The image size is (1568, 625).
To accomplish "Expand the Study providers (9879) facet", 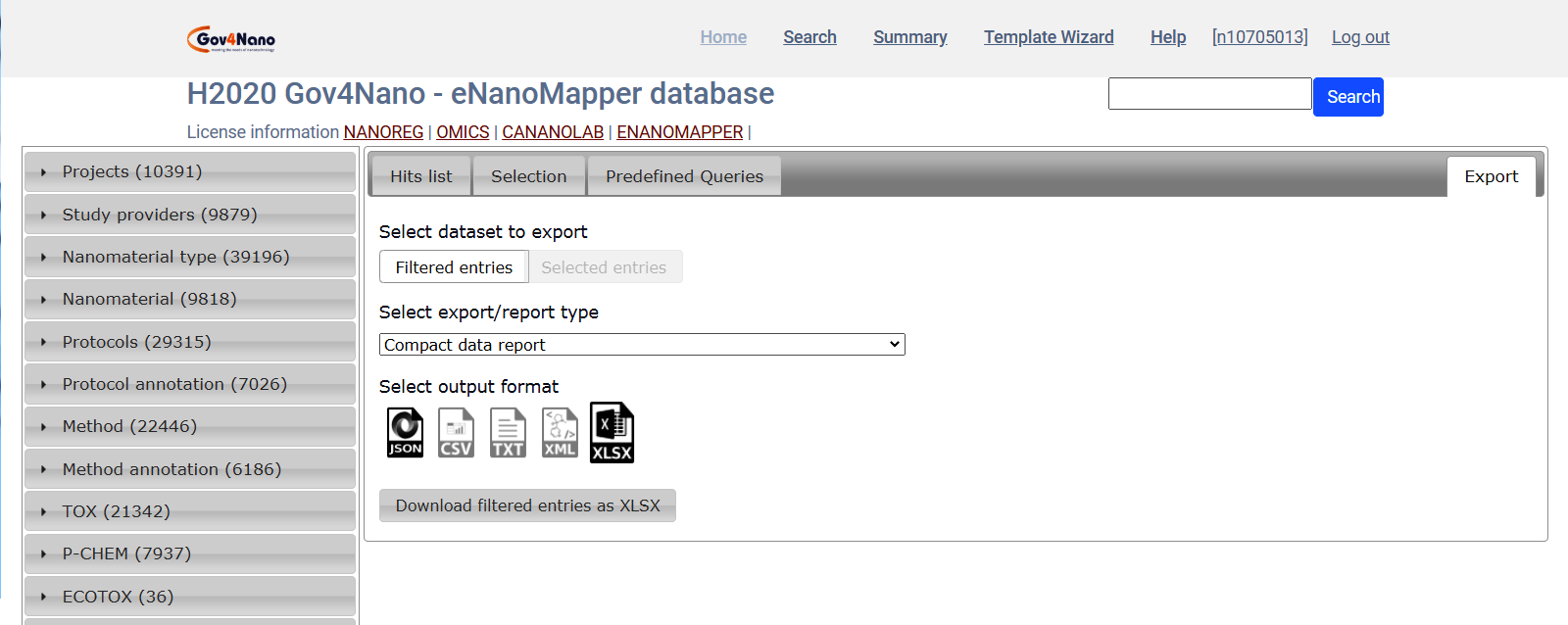I will pyautogui.click(x=190, y=215).
